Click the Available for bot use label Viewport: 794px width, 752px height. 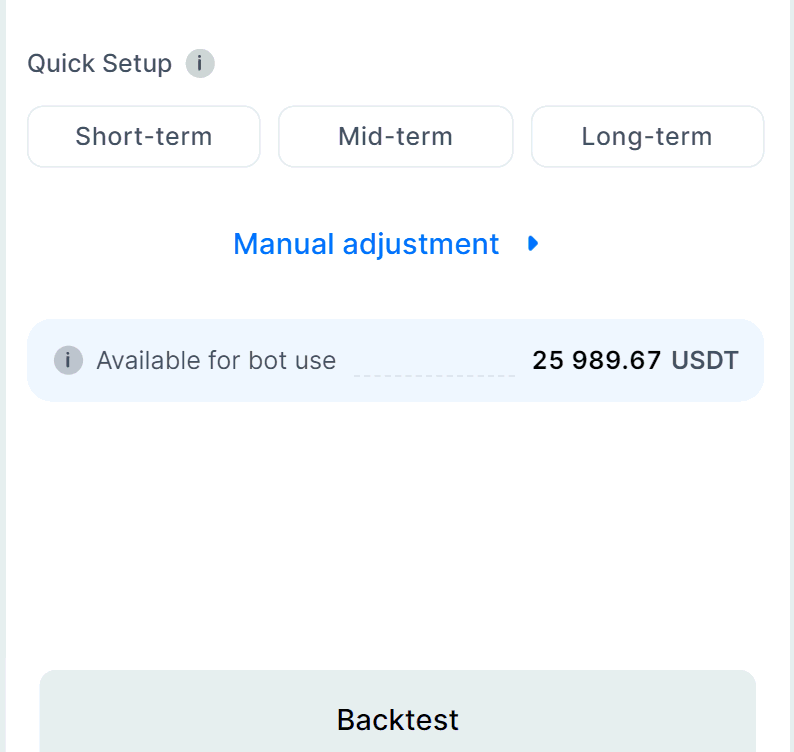coord(216,360)
